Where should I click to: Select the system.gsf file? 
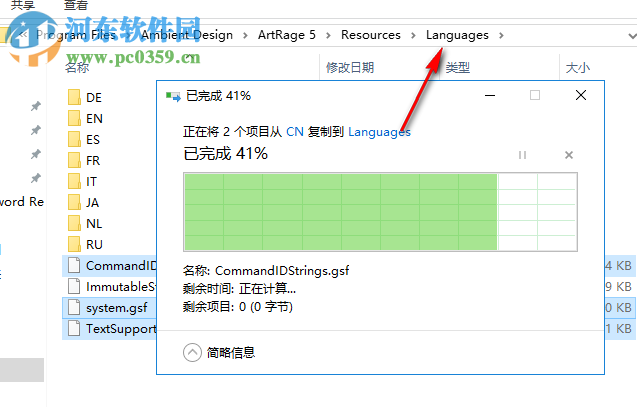(109, 307)
